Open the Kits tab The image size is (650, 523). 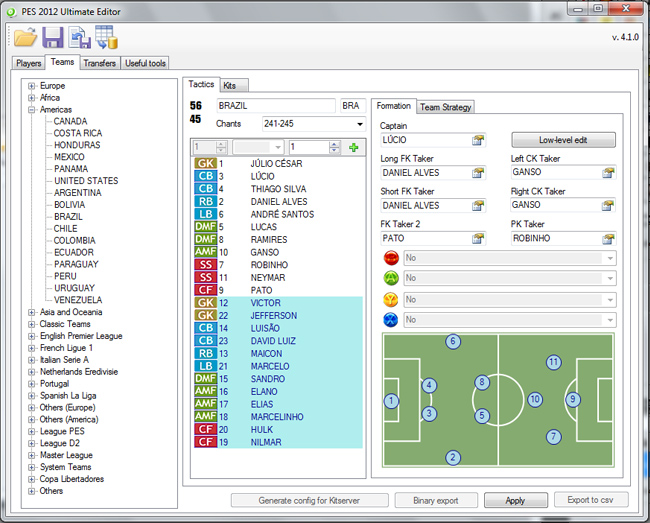tap(234, 85)
